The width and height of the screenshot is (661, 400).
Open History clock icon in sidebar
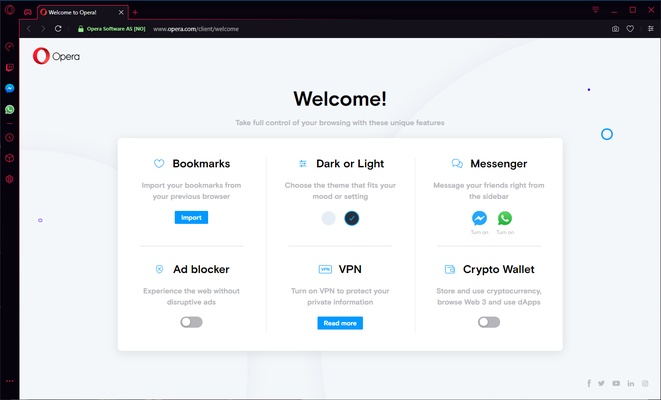click(x=9, y=137)
